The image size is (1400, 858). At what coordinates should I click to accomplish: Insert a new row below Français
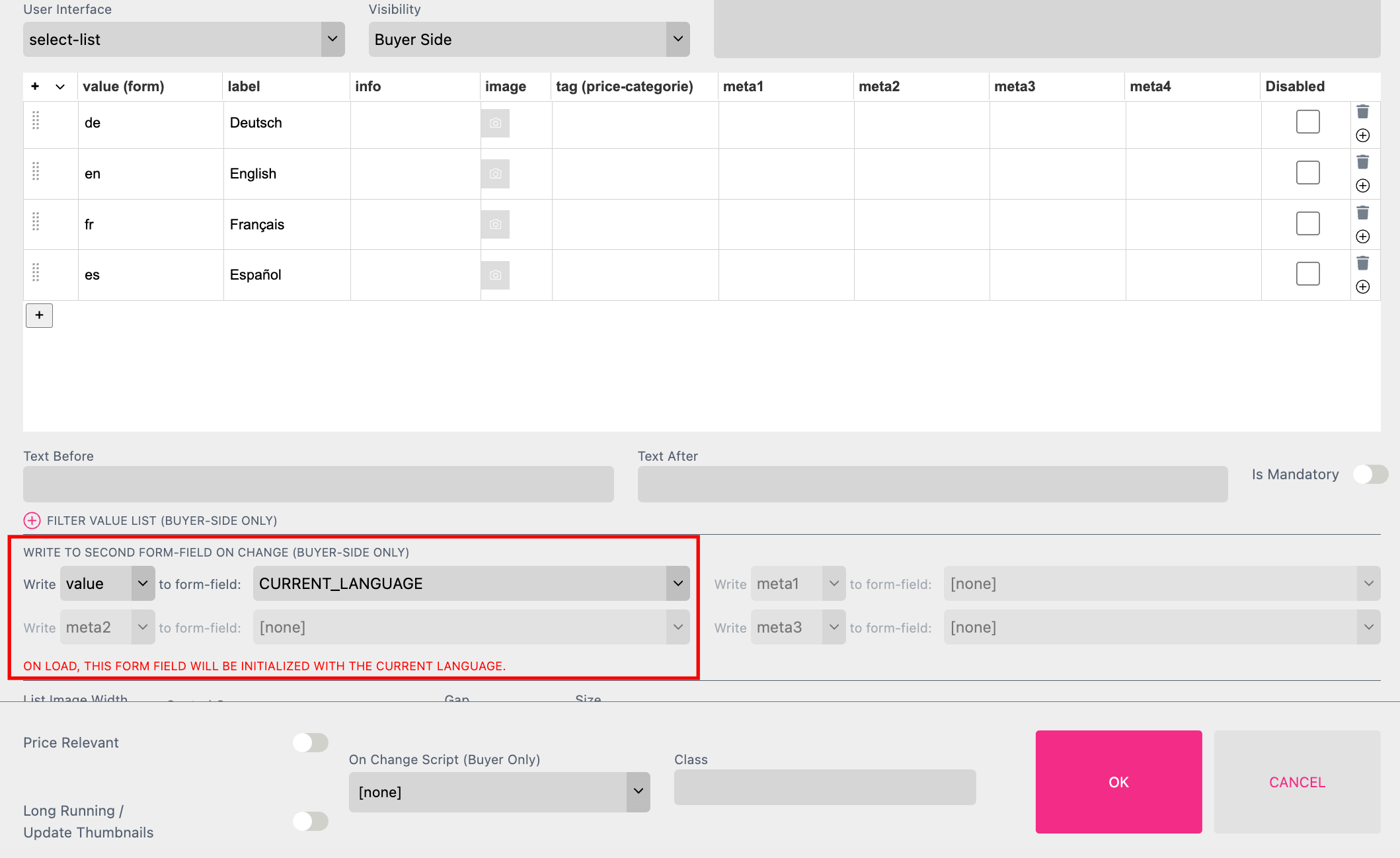coord(1363,236)
